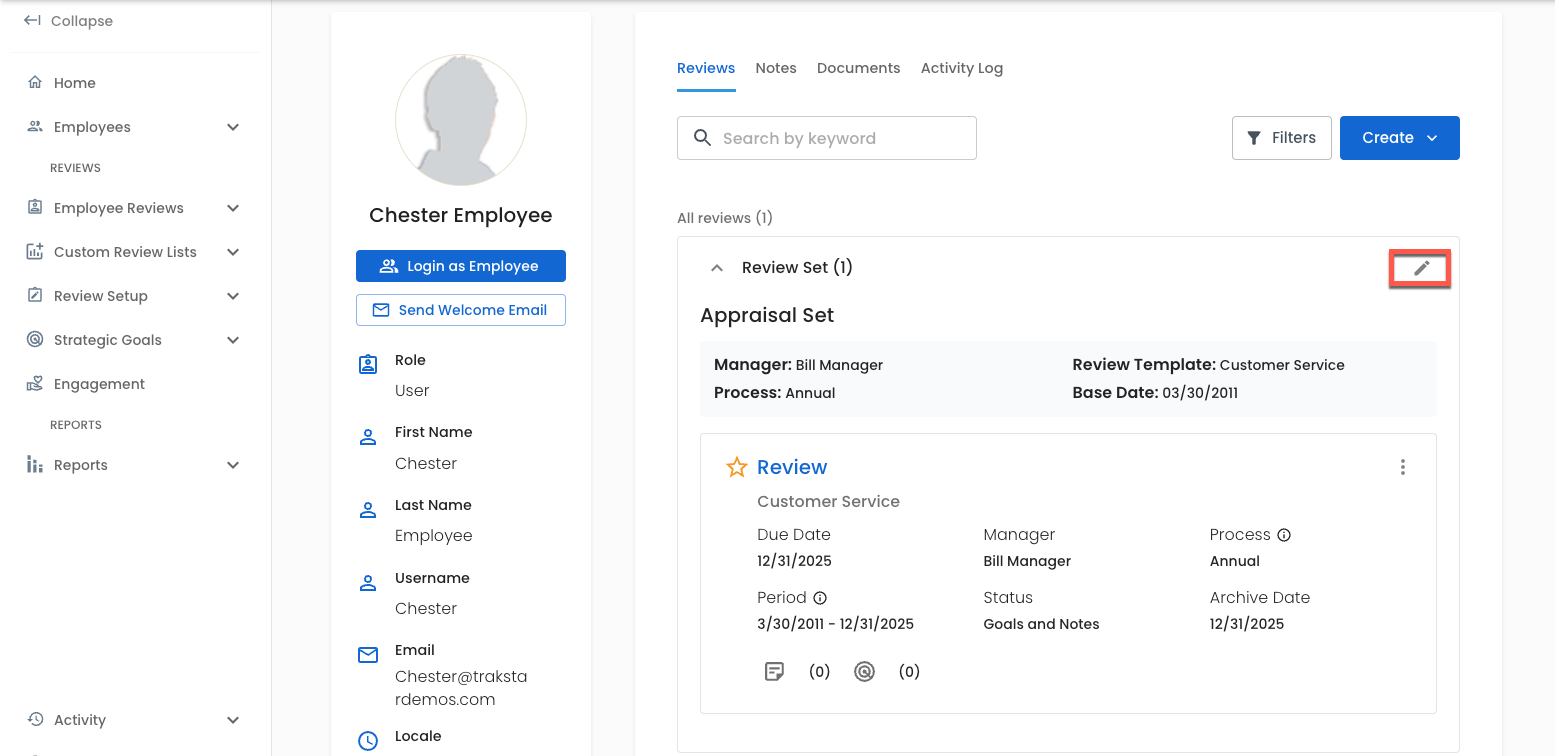Viewport: 1555px width, 756px height.
Task: Click the Home icon in sidebar
Action: [x=35, y=83]
